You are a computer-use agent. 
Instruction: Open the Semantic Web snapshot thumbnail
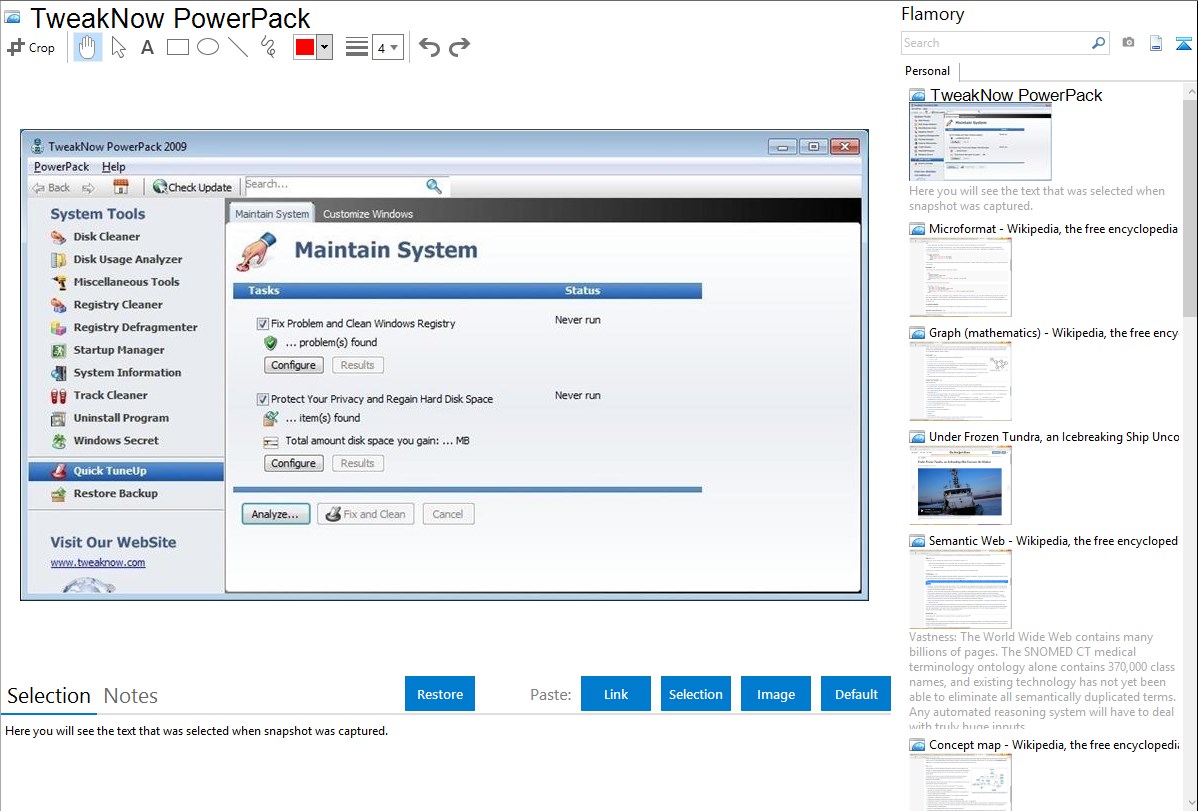pyautogui.click(x=960, y=589)
